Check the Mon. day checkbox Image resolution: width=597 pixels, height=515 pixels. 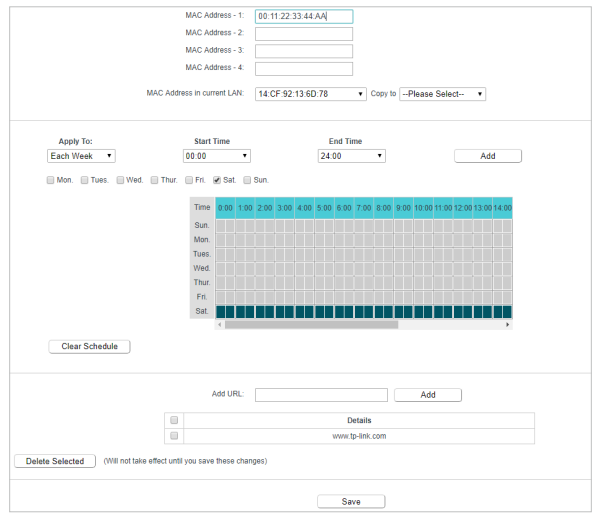tap(50, 180)
